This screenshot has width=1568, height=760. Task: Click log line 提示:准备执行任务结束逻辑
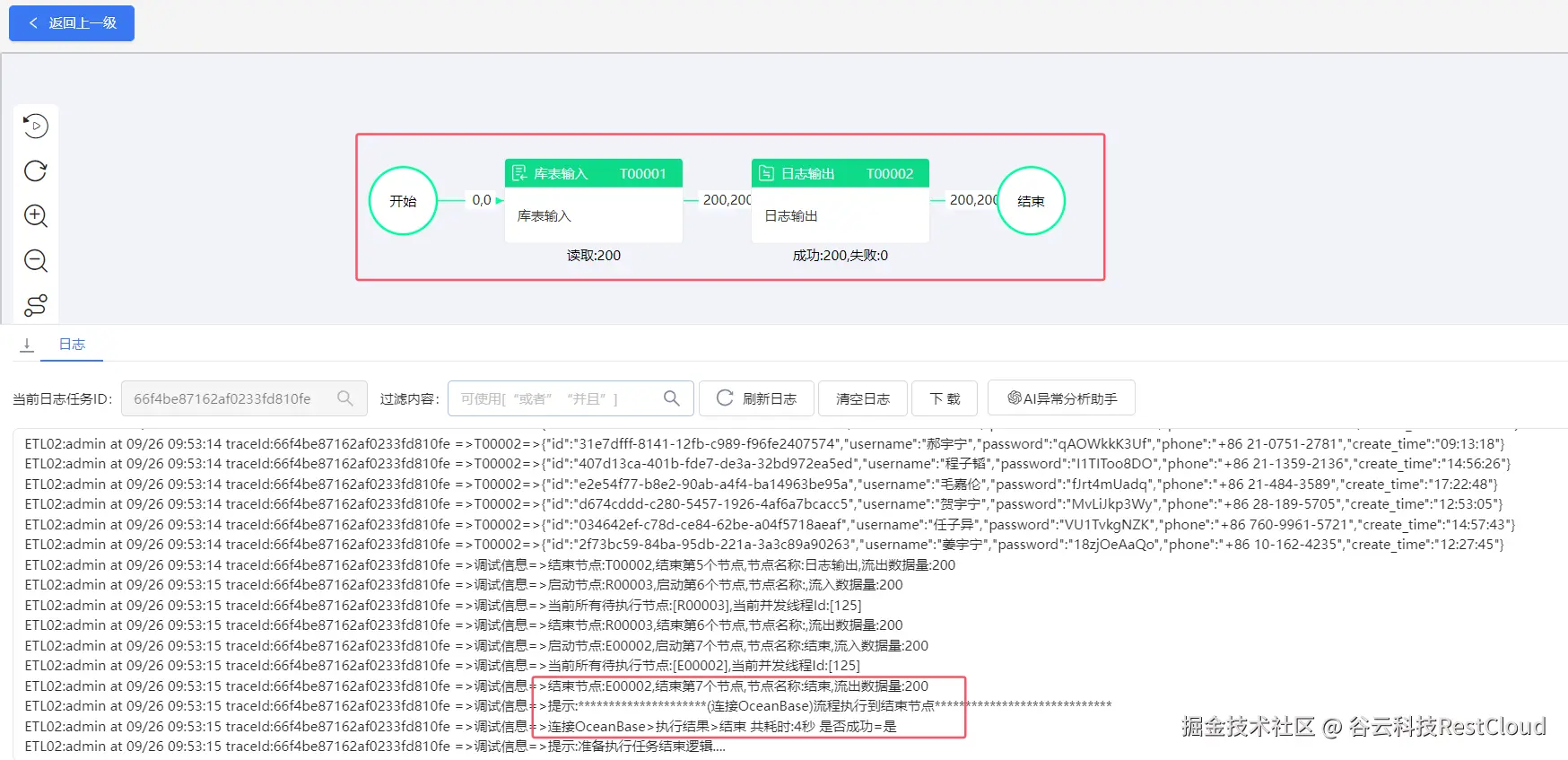pos(375,747)
